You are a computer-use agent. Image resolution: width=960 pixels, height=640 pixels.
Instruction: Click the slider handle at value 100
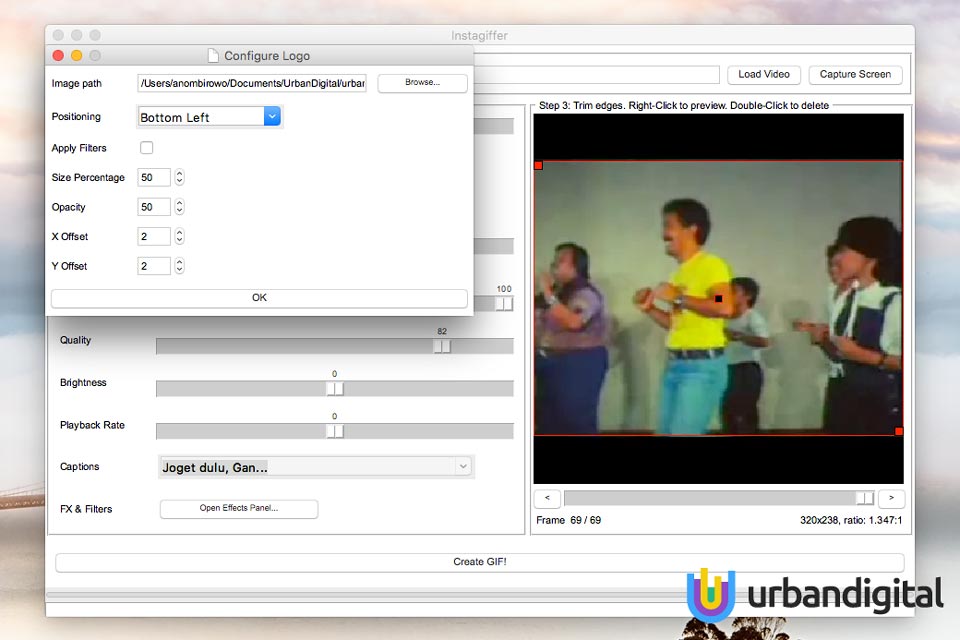tap(504, 304)
